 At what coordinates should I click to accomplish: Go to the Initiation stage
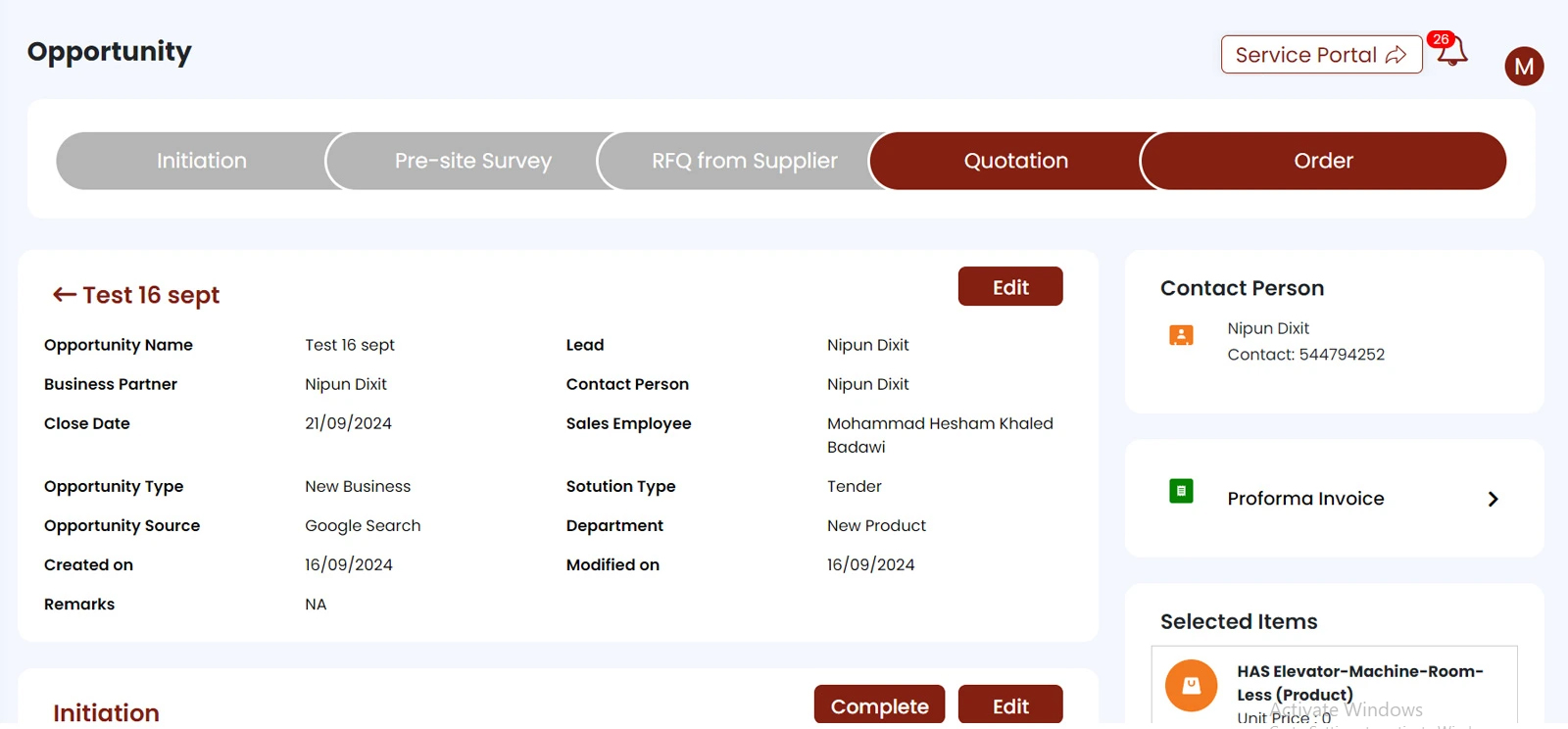click(201, 161)
